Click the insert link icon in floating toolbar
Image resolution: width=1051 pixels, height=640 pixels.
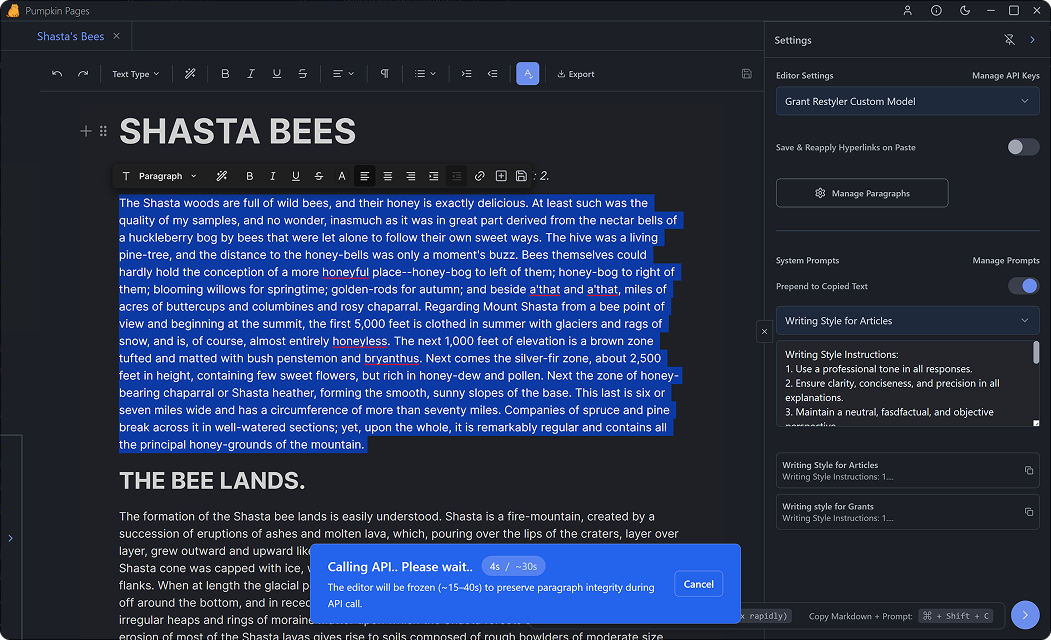[479, 176]
